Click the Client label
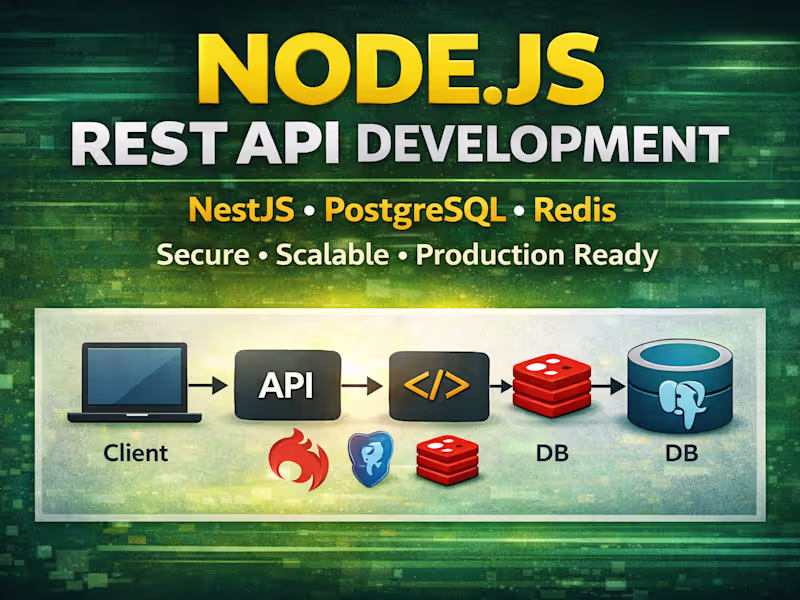 (136, 453)
